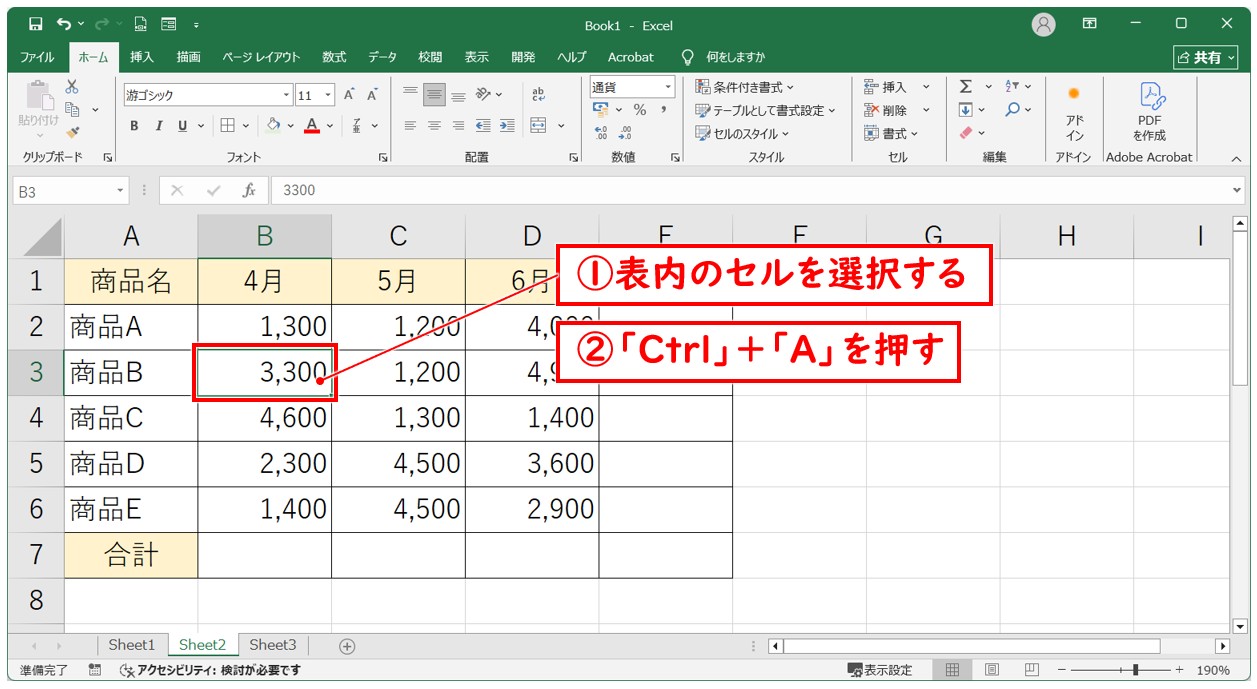Click the wrap text icon
This screenshot has width=1257, height=689.
(539, 94)
